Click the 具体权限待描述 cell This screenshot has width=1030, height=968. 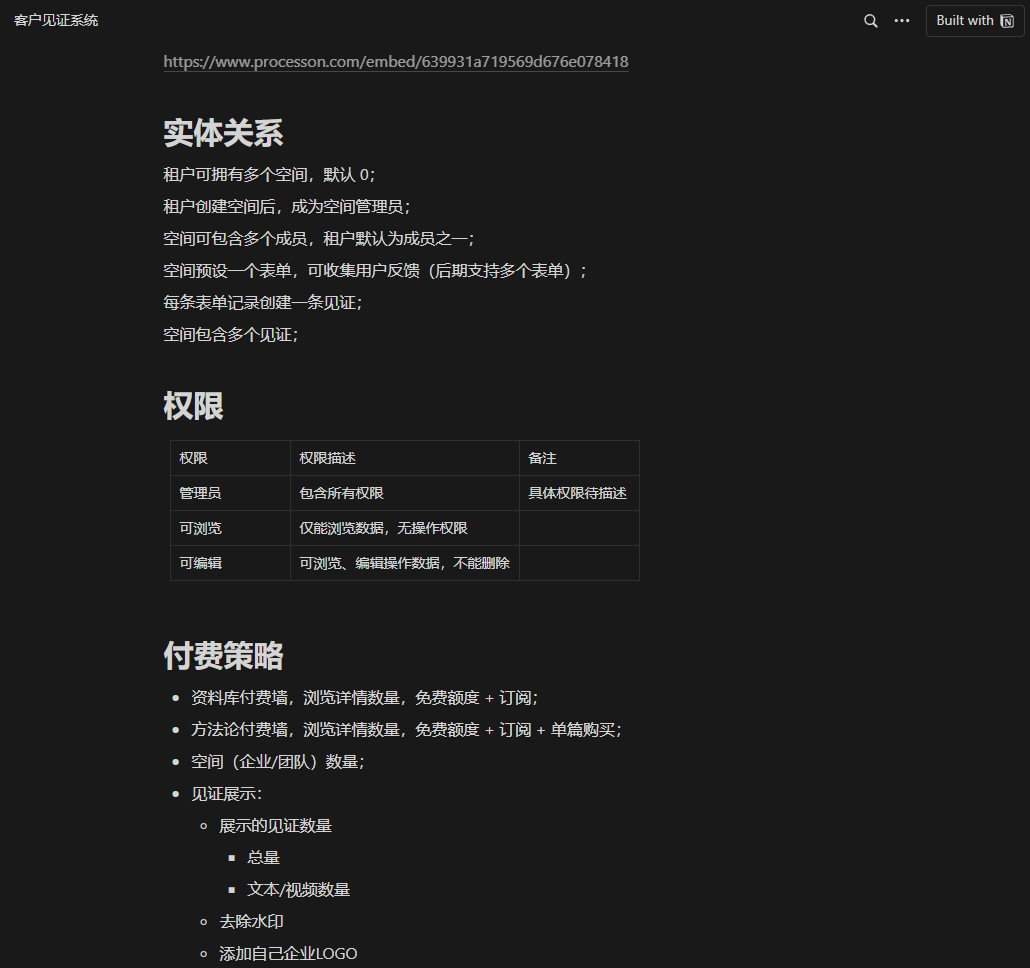pyautogui.click(x=578, y=493)
